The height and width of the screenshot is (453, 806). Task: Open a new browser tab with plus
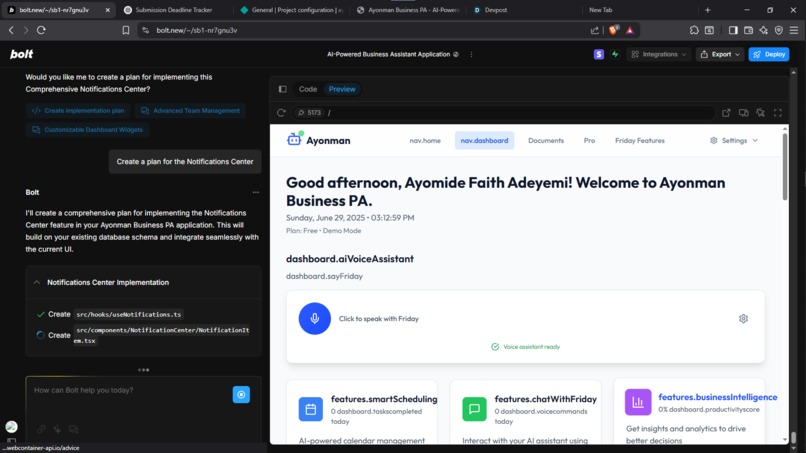click(707, 10)
